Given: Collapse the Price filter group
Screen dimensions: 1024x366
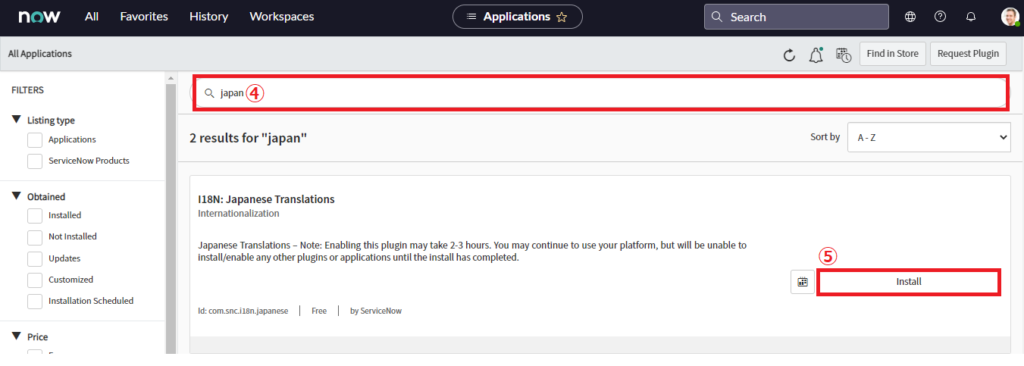Looking at the screenshot, I should (x=16, y=337).
